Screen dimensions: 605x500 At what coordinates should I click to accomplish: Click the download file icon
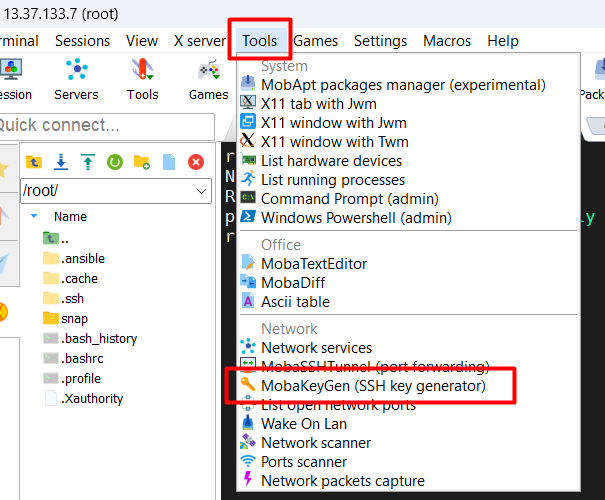tap(61, 162)
